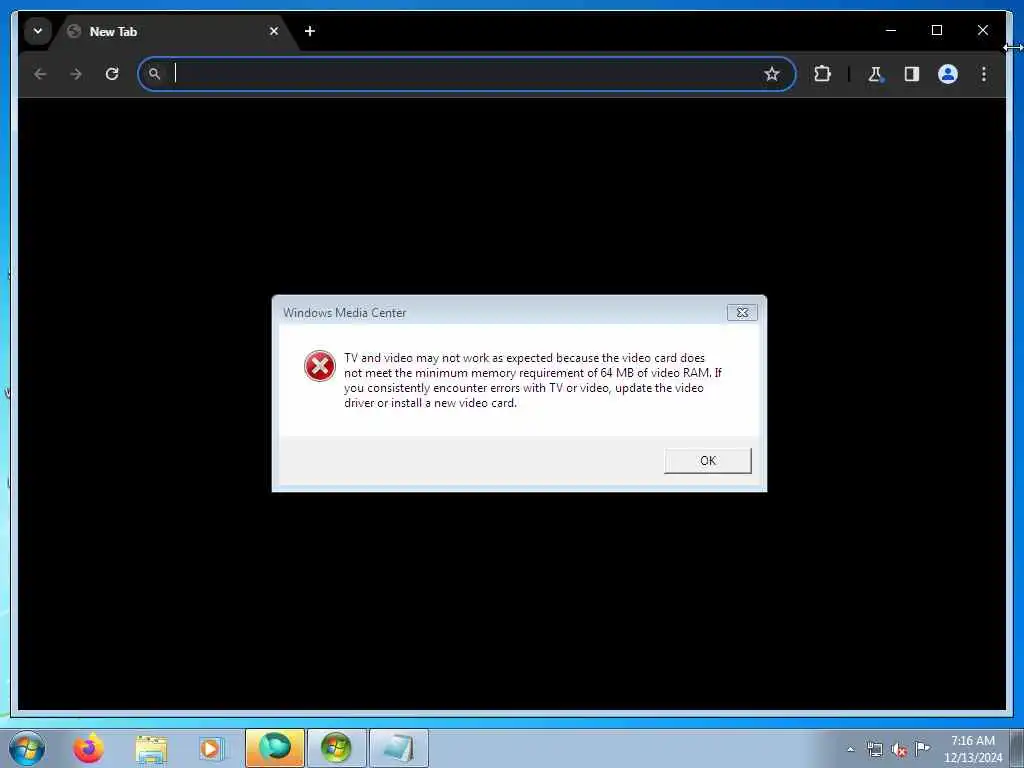Click the muted volume tray icon
Viewport: 1024px width, 768px height.
(x=899, y=749)
